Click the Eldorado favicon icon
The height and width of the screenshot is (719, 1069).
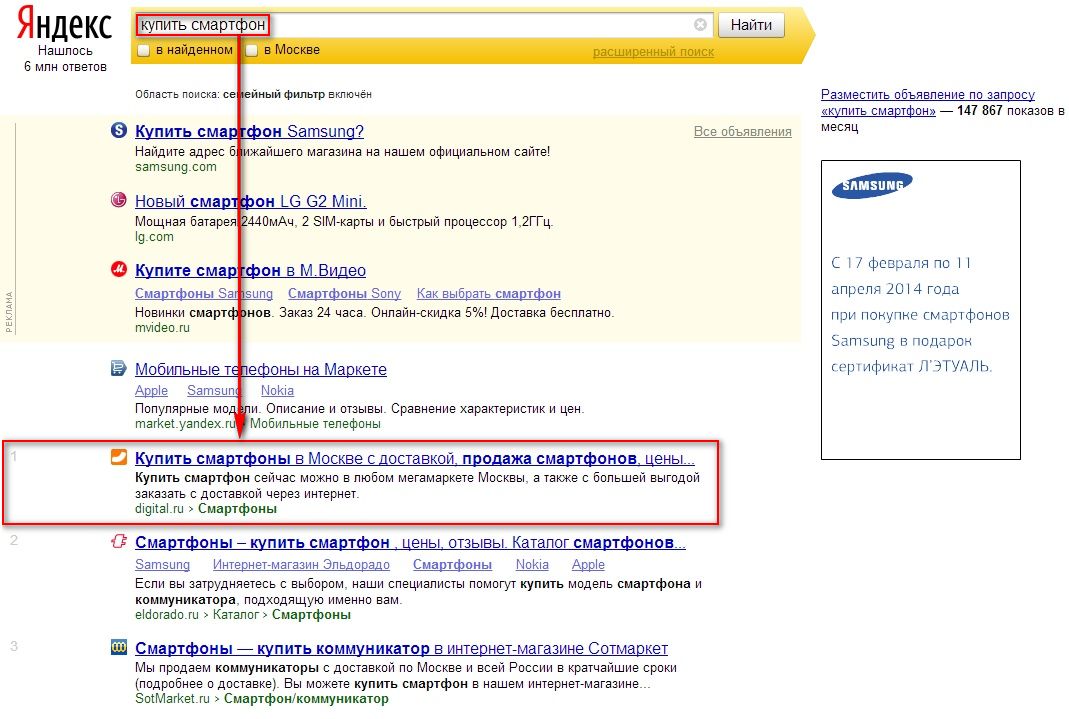click(118, 543)
